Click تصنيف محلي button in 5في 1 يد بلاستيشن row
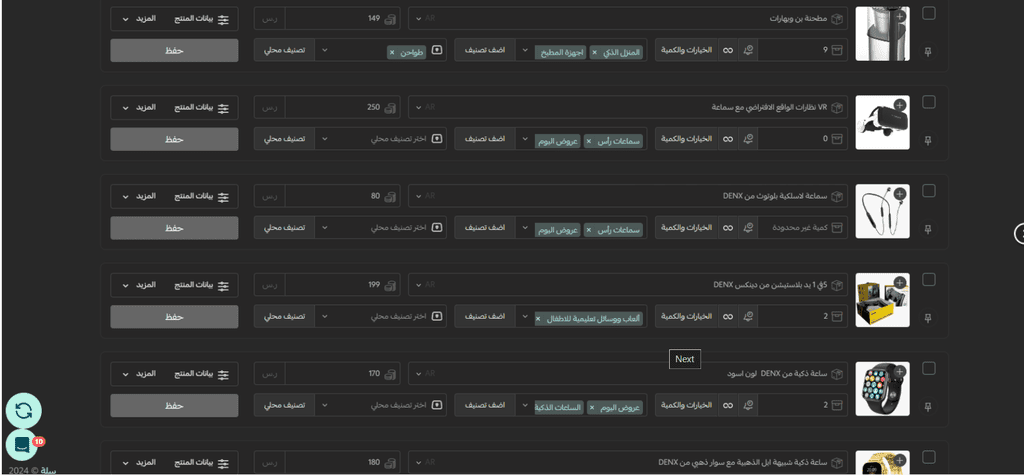Image resolution: width=1024 pixels, height=475 pixels. tap(284, 316)
